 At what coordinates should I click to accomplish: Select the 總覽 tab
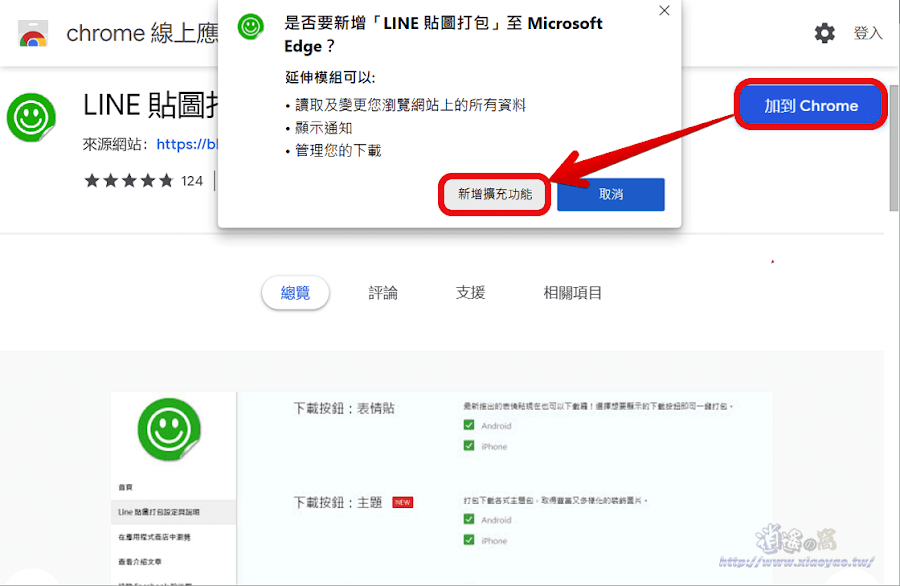(295, 293)
